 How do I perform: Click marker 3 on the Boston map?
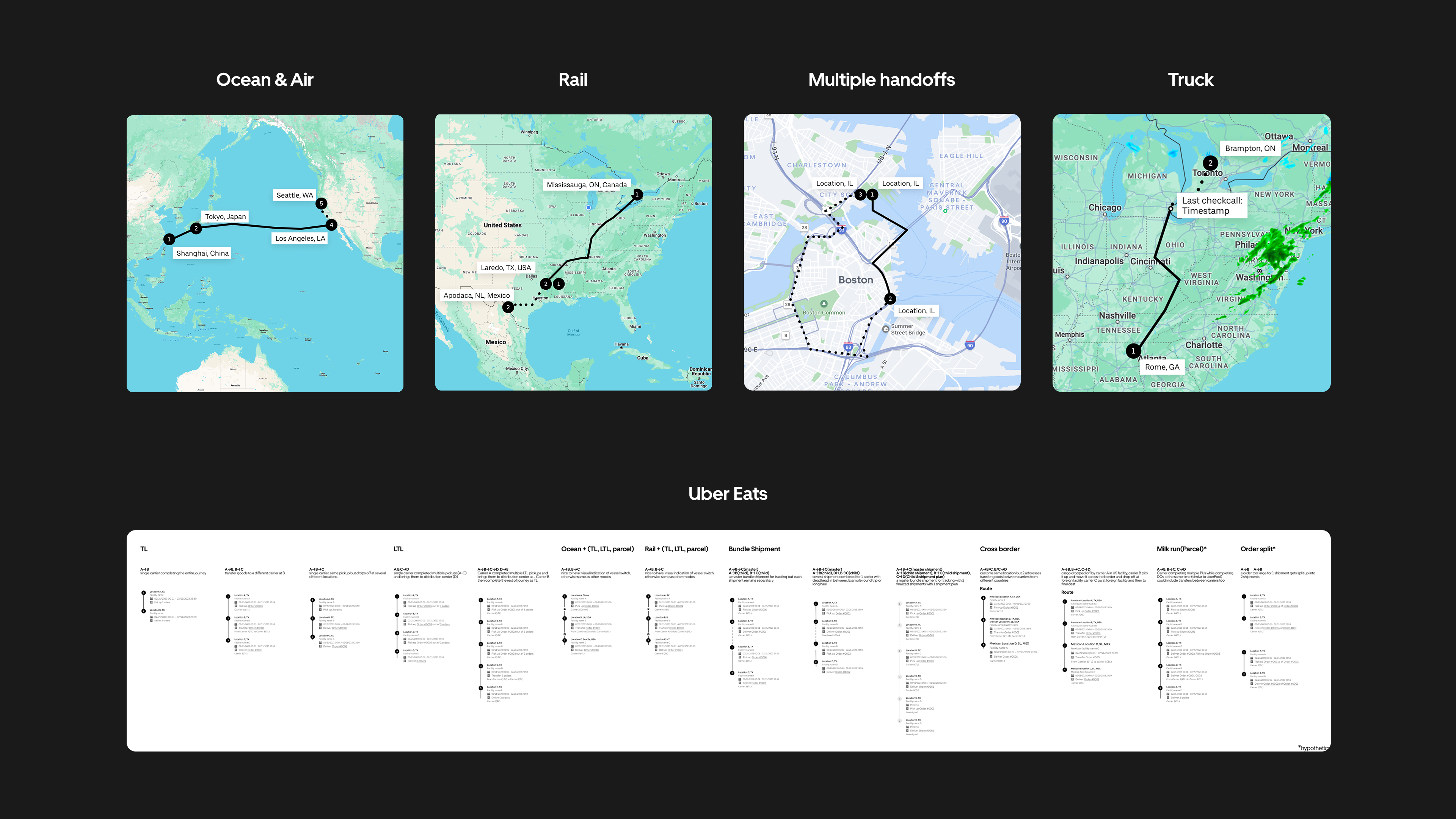tap(860, 195)
